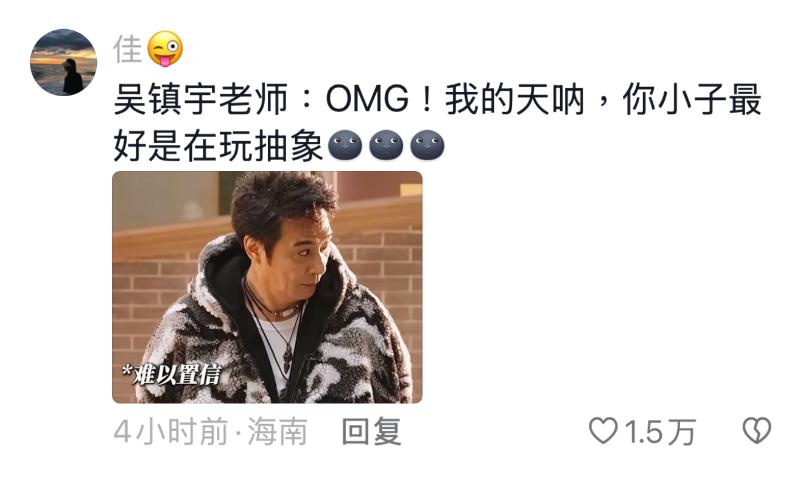Click the first new moon face emoji
This screenshot has height=482, width=800.
[345, 145]
